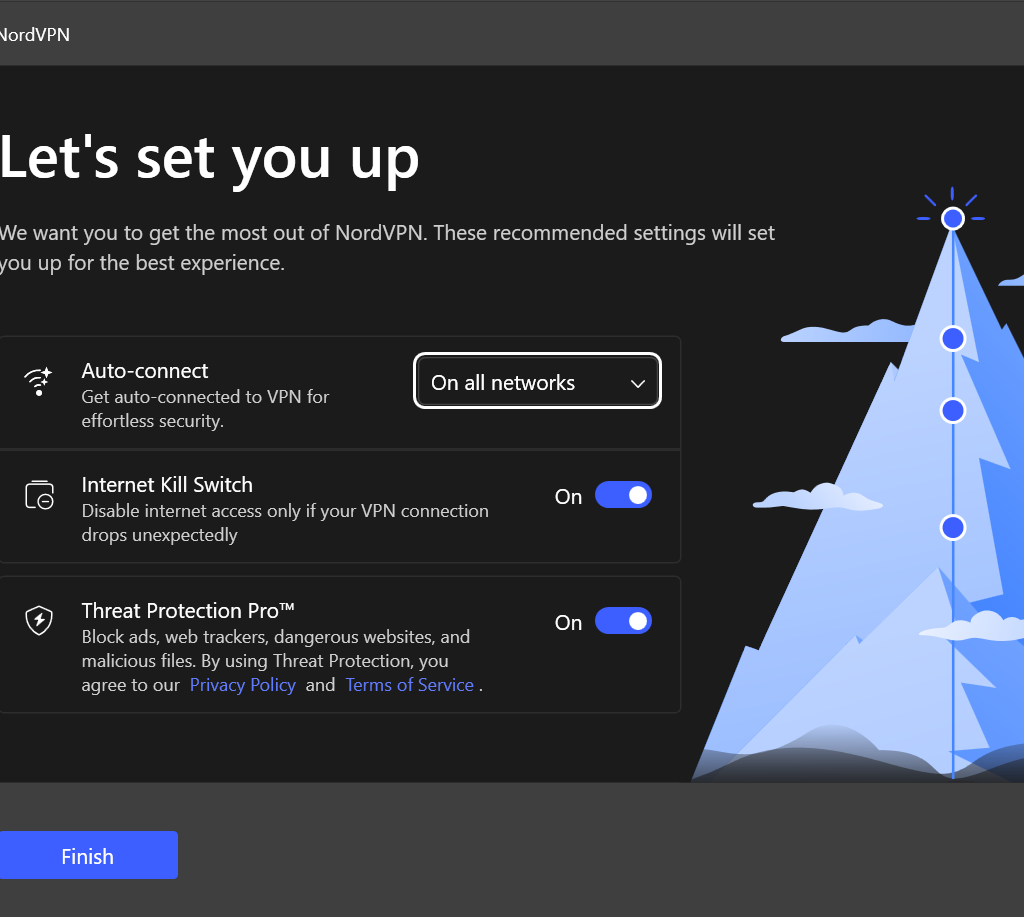1024x917 pixels.
Task: Click the computer with minus sign icon
Action: coord(38,495)
